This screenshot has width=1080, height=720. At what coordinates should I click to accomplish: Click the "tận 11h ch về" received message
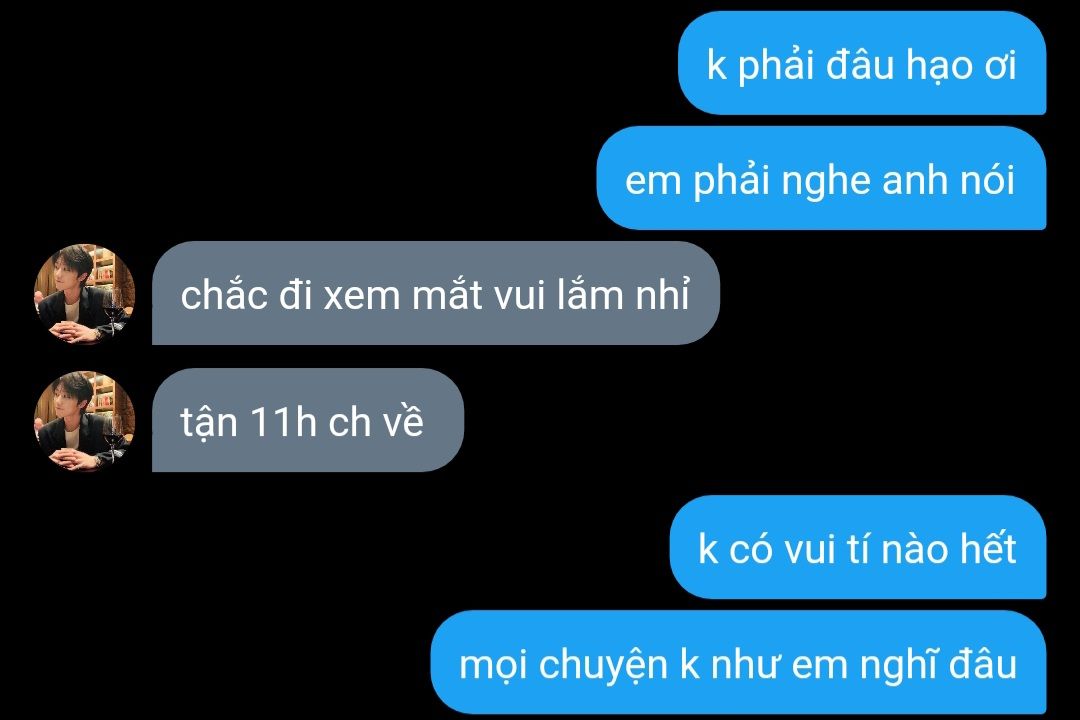[308, 421]
